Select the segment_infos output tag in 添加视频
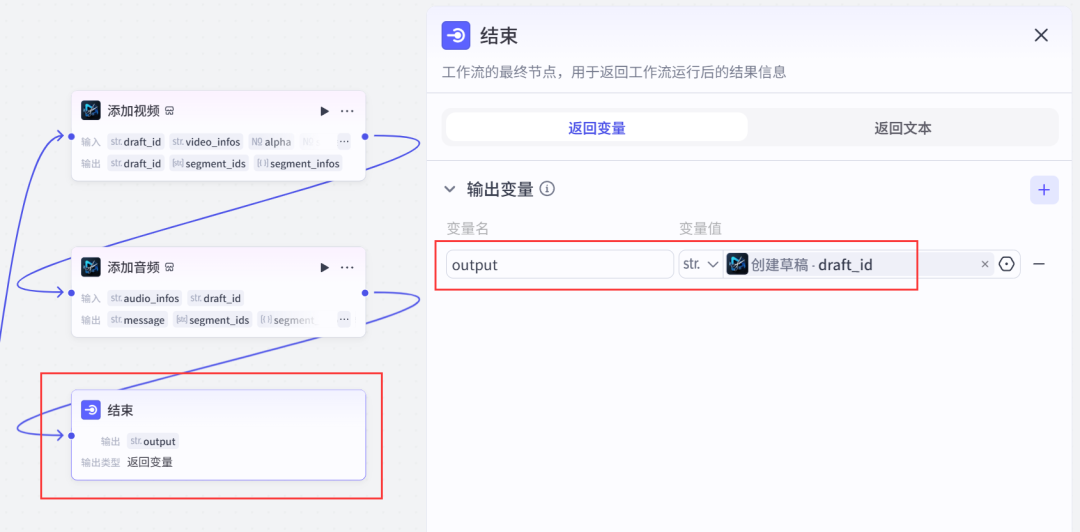The image size is (1080, 532). tap(298, 164)
